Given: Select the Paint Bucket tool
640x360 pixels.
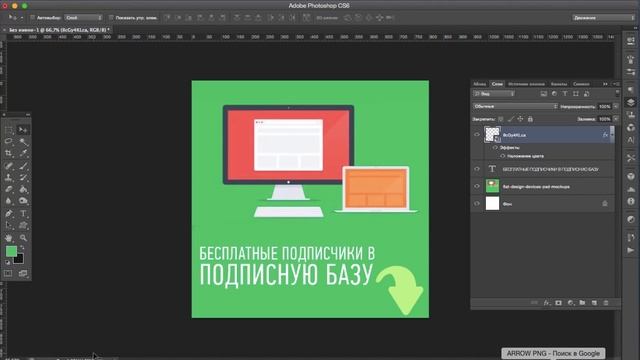Looking at the screenshot, I should point(23,189).
